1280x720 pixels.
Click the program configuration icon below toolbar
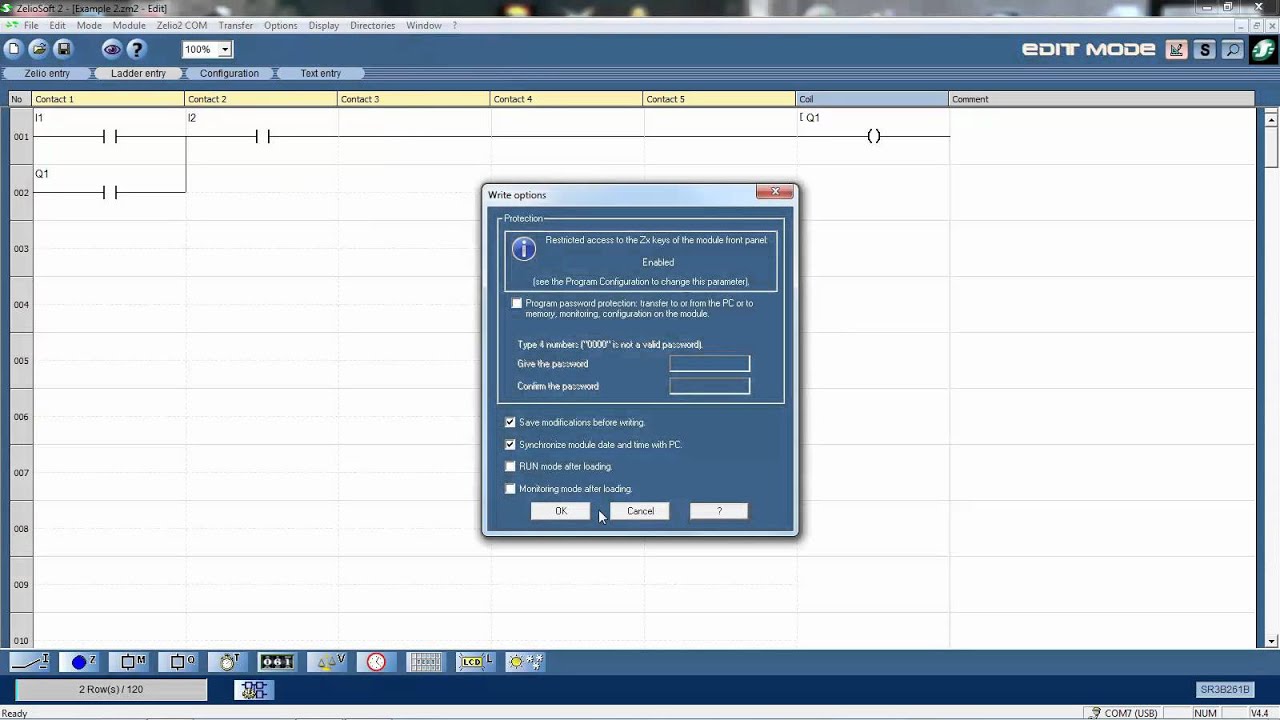tap(254, 690)
